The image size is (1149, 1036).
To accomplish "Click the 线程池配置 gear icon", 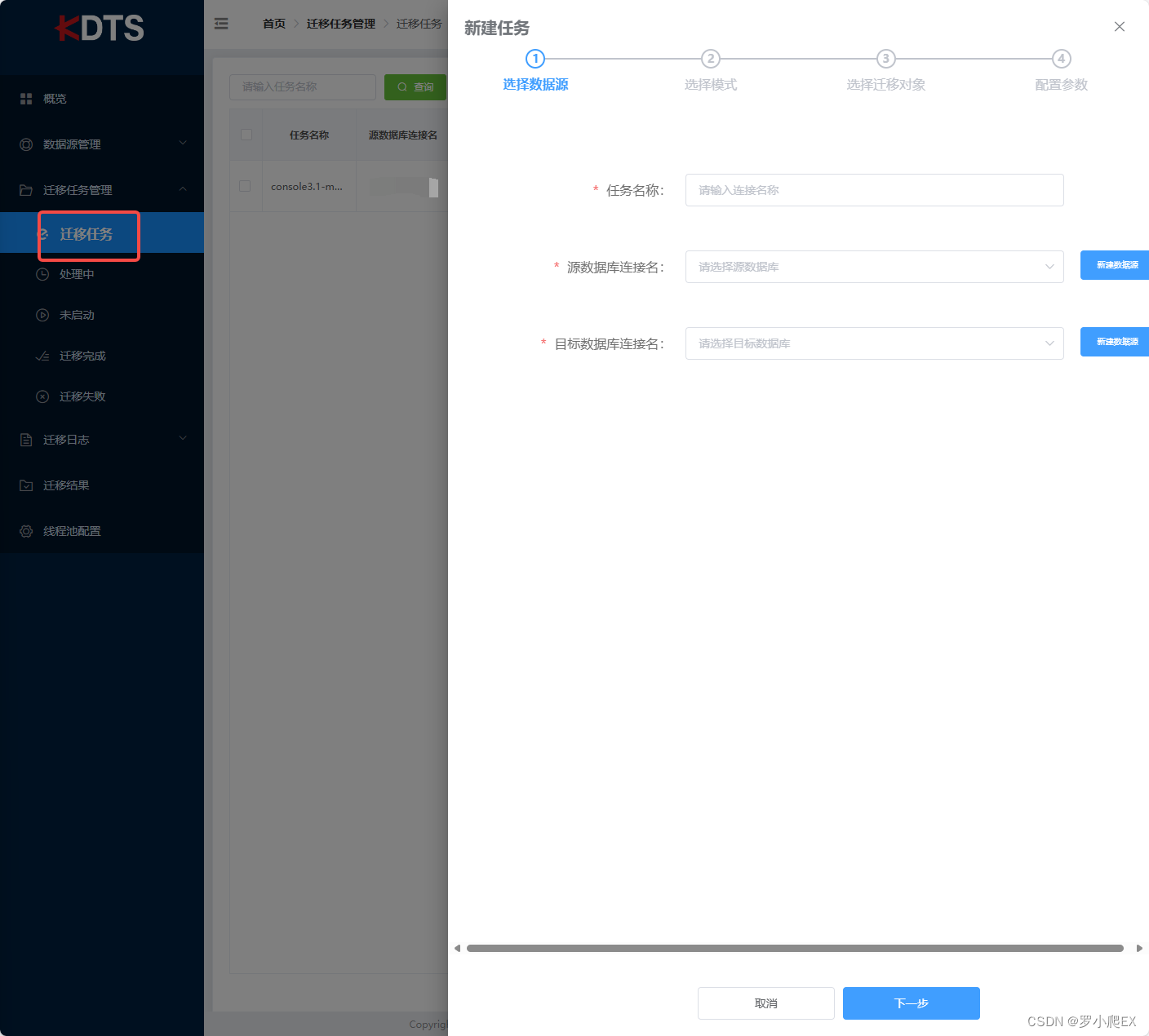I will 26,531.
